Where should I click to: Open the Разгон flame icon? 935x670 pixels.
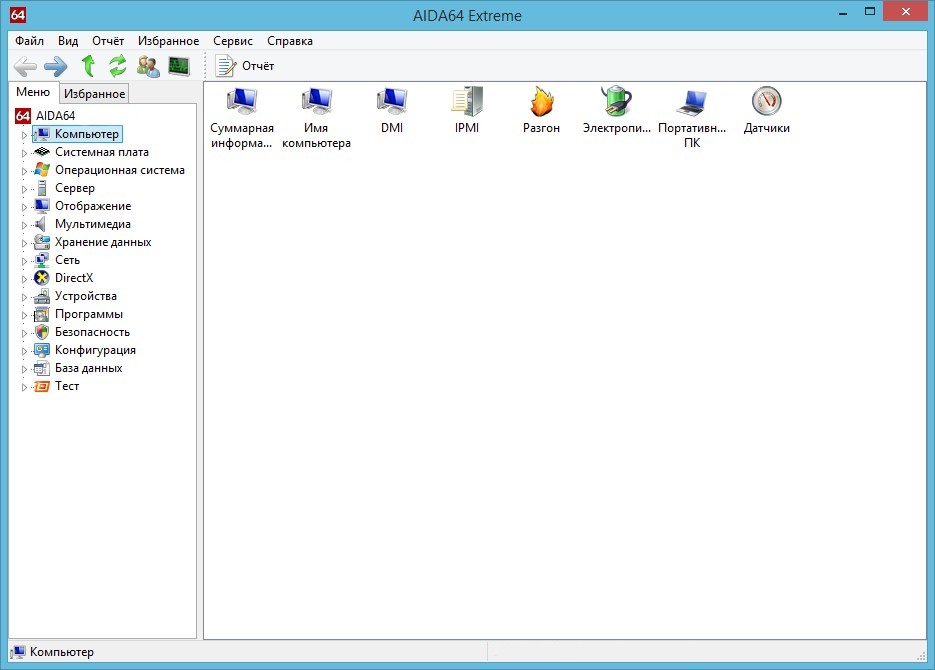click(x=541, y=102)
